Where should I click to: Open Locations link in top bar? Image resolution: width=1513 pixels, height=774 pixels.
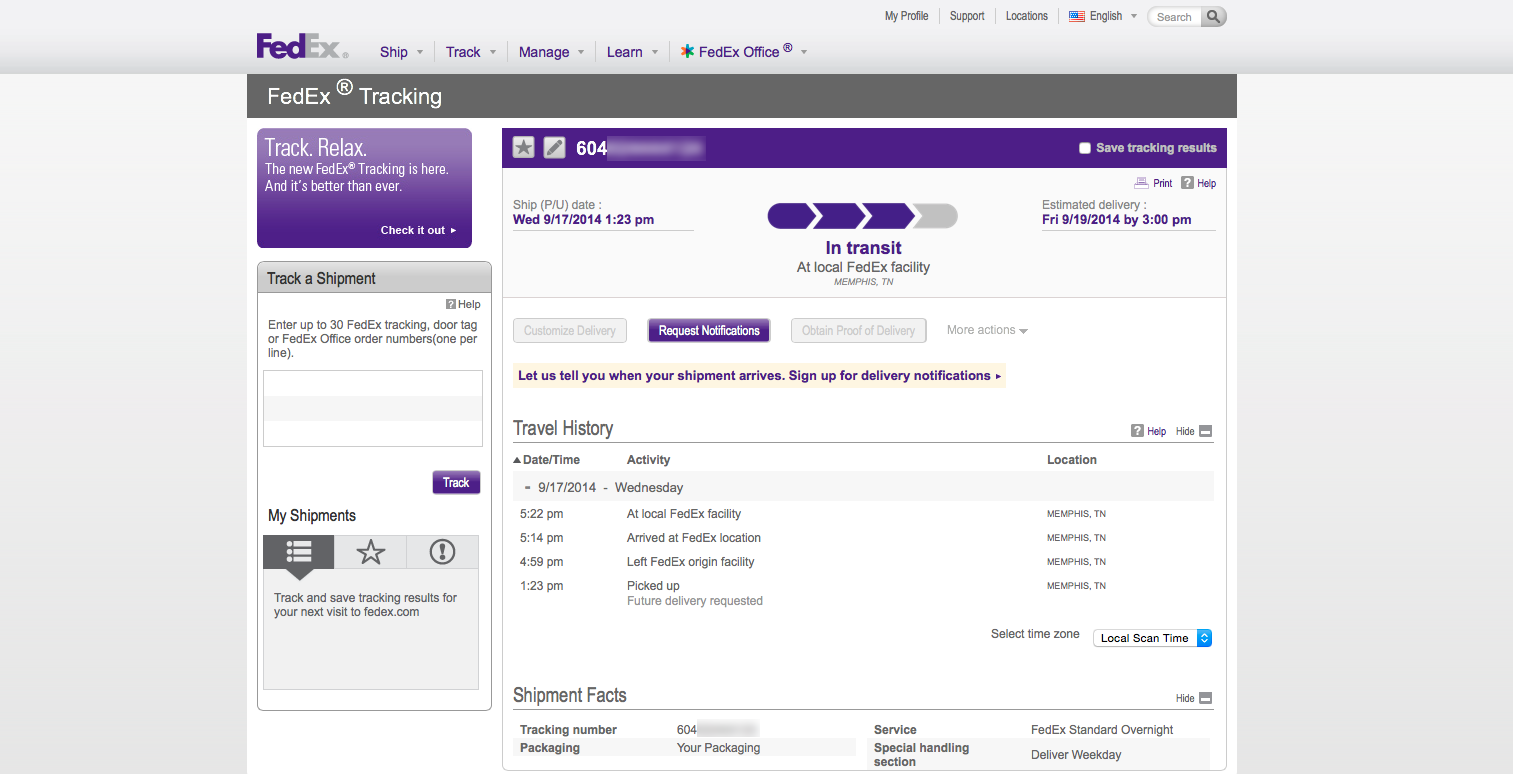[1027, 16]
